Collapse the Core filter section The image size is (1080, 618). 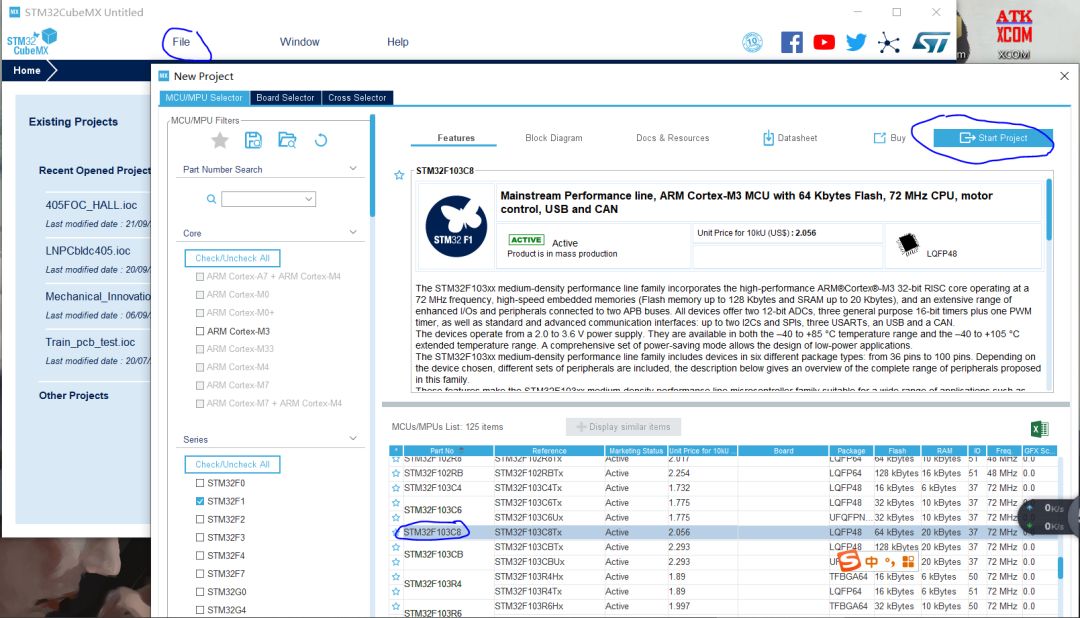tap(353, 233)
